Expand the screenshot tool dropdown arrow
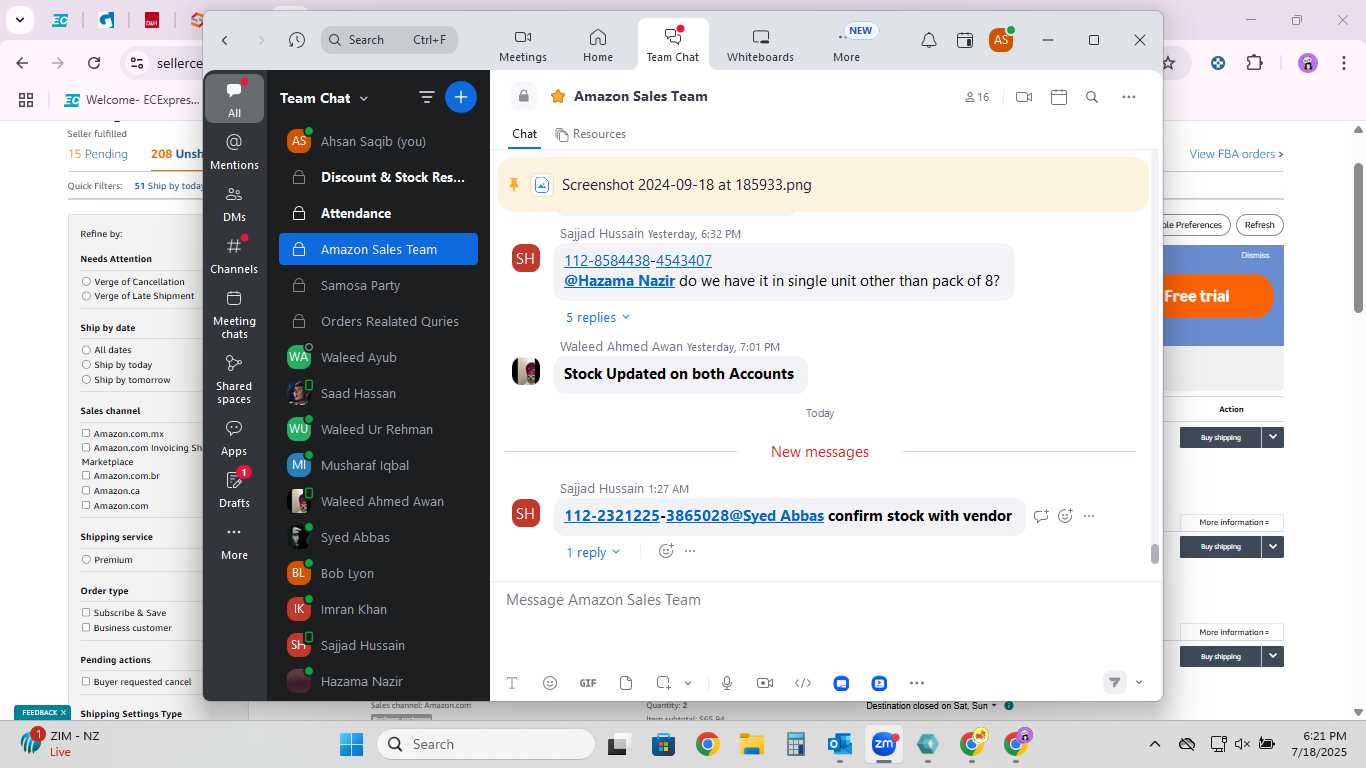Viewport: 1366px width, 768px height. [x=688, y=683]
